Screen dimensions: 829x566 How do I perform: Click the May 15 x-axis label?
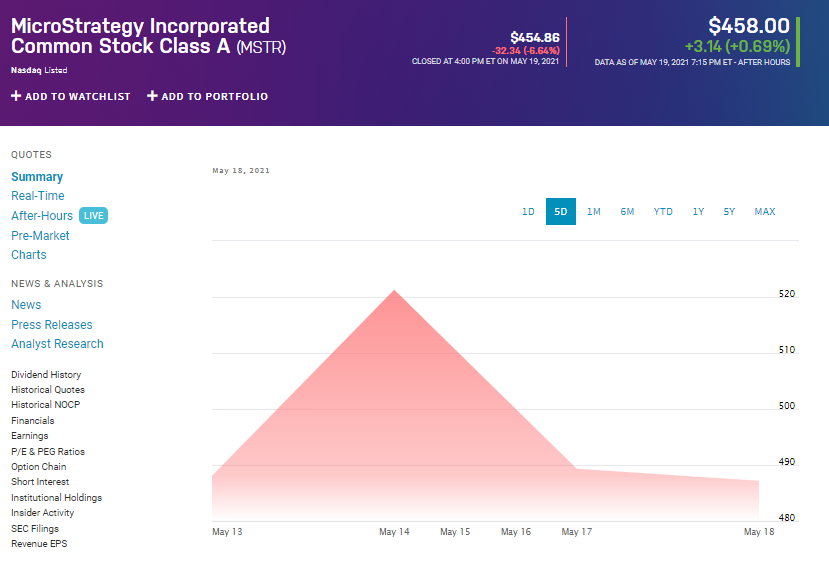tap(455, 532)
